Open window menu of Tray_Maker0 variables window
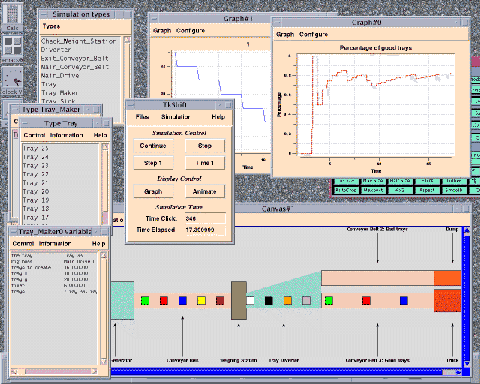The height and width of the screenshot is (384, 480). [14, 232]
